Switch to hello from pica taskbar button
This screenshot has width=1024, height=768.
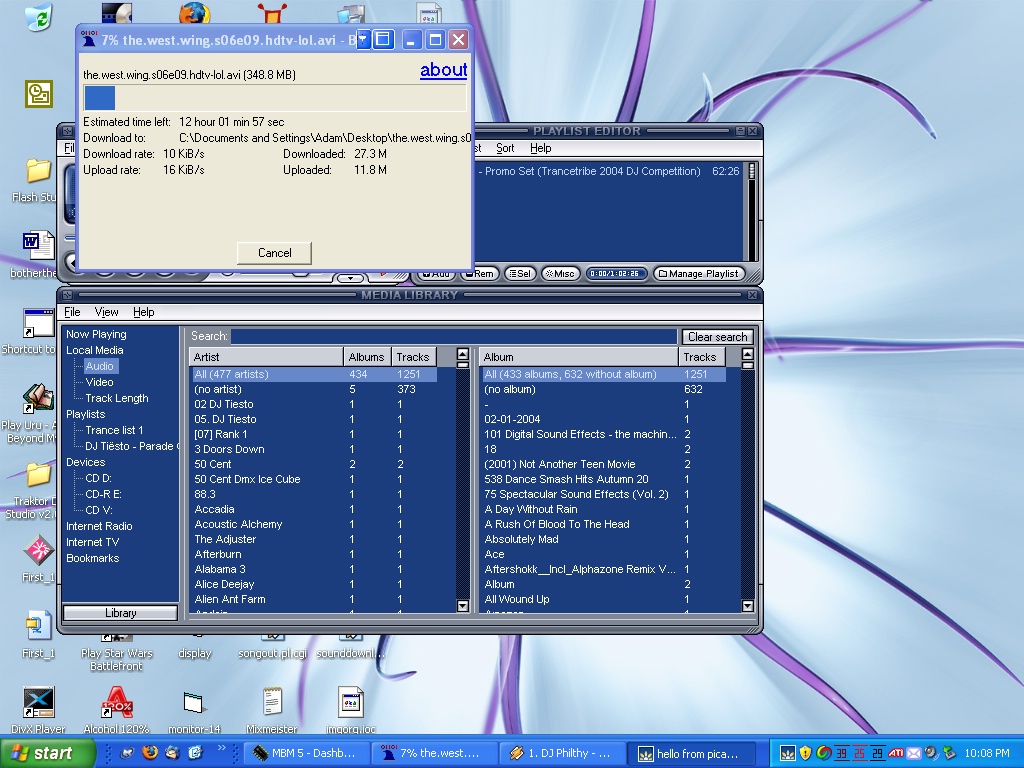[x=693, y=753]
